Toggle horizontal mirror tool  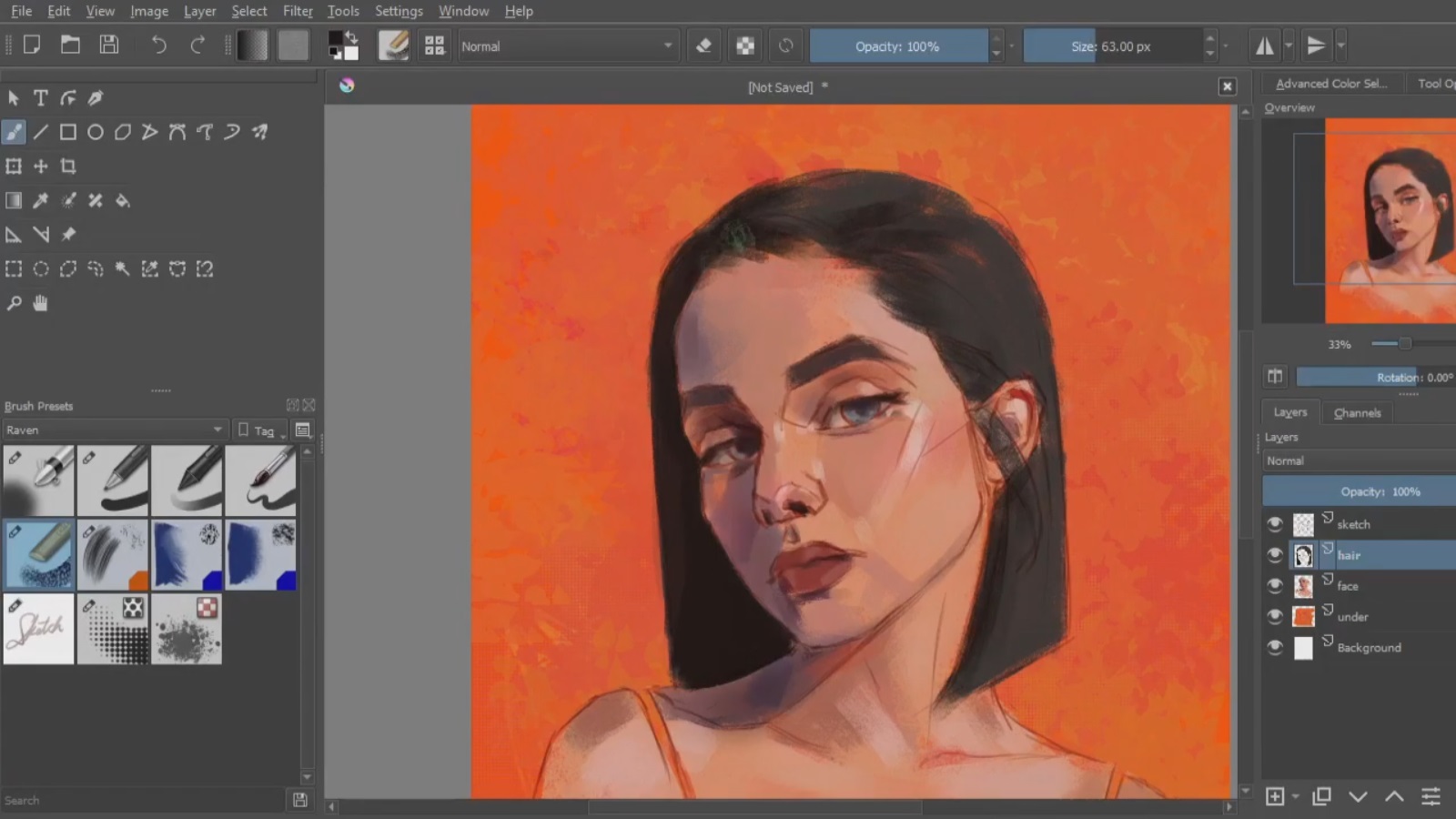pos(1265,45)
